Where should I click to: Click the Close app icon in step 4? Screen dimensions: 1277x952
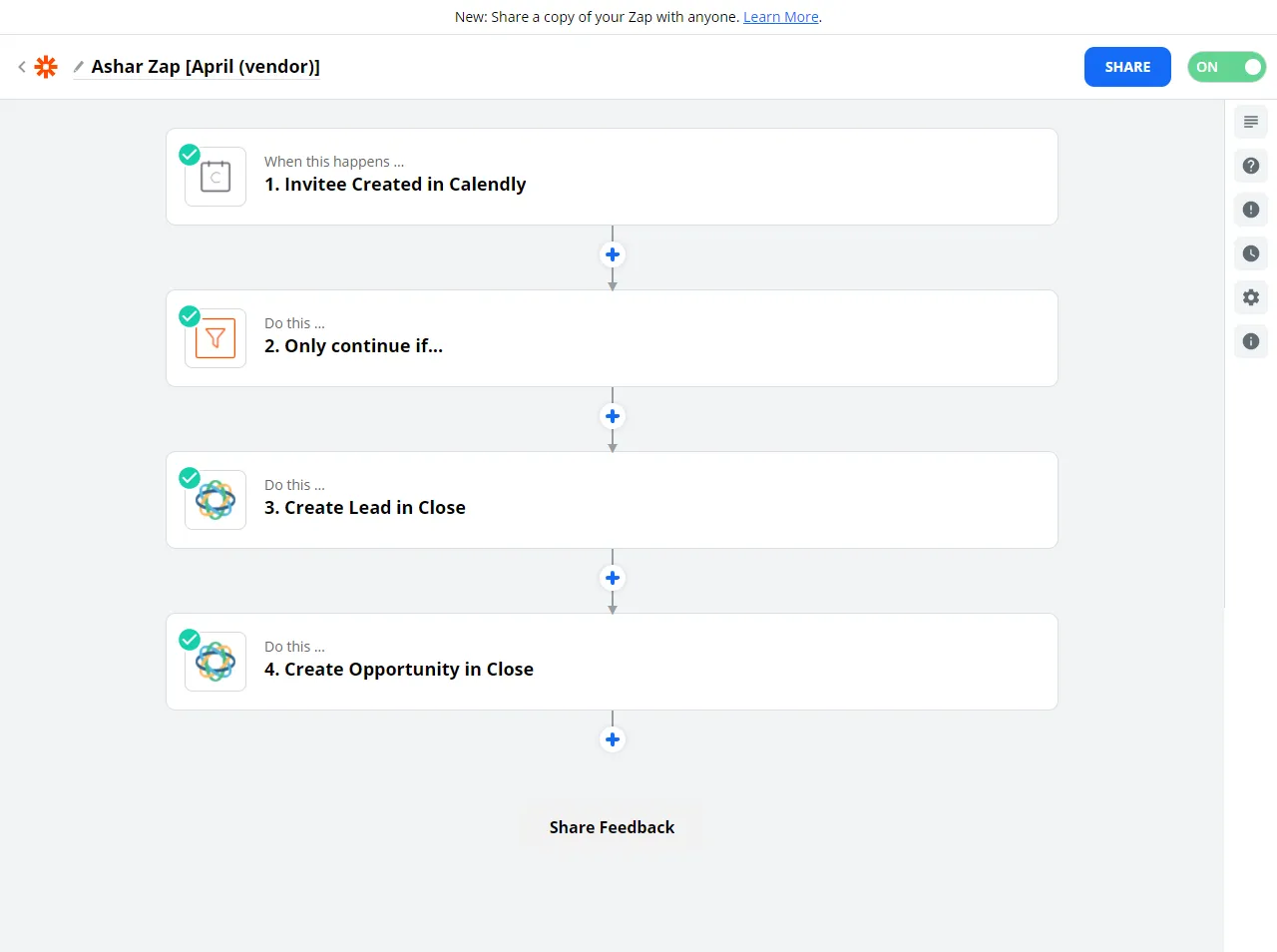pyautogui.click(x=215, y=662)
